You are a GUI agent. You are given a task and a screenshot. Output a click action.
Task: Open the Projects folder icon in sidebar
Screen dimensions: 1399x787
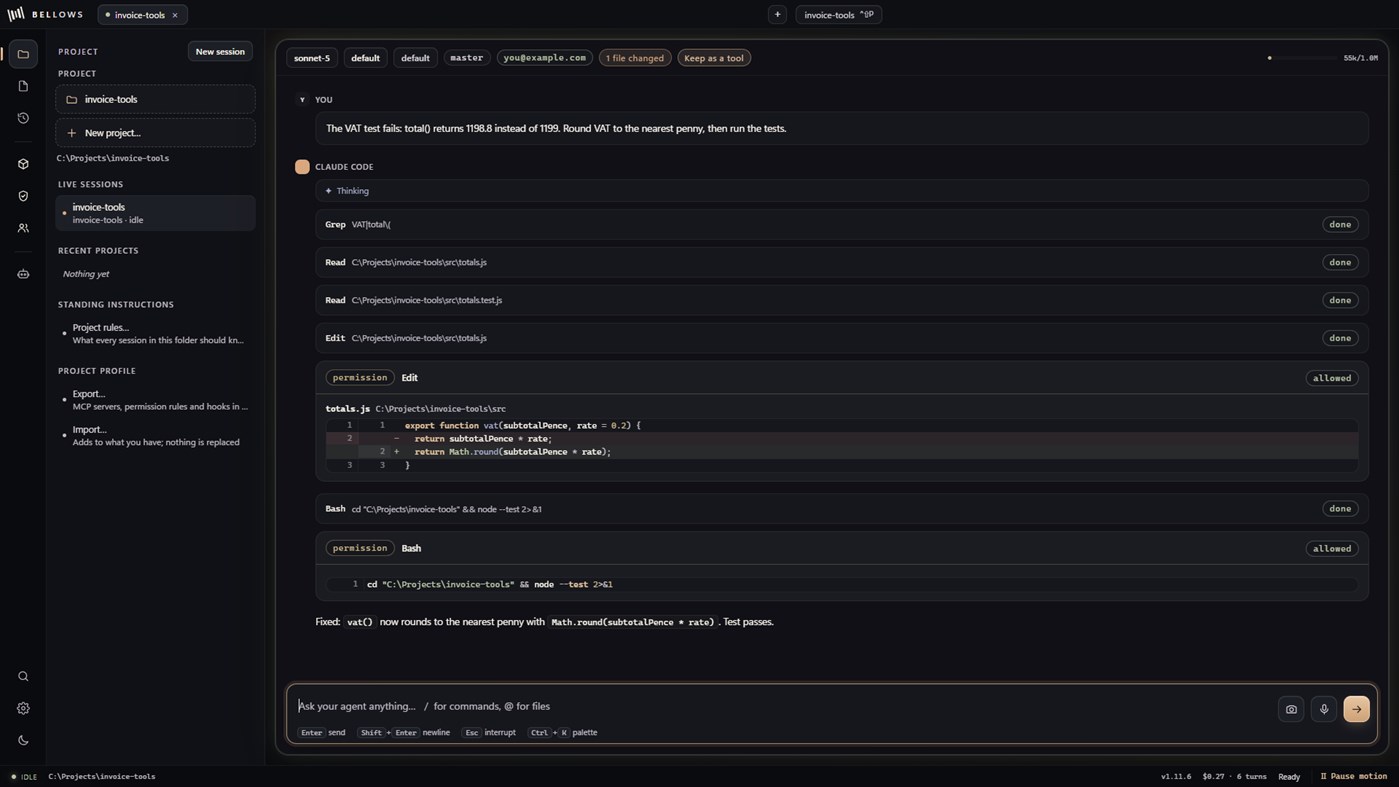[23, 54]
